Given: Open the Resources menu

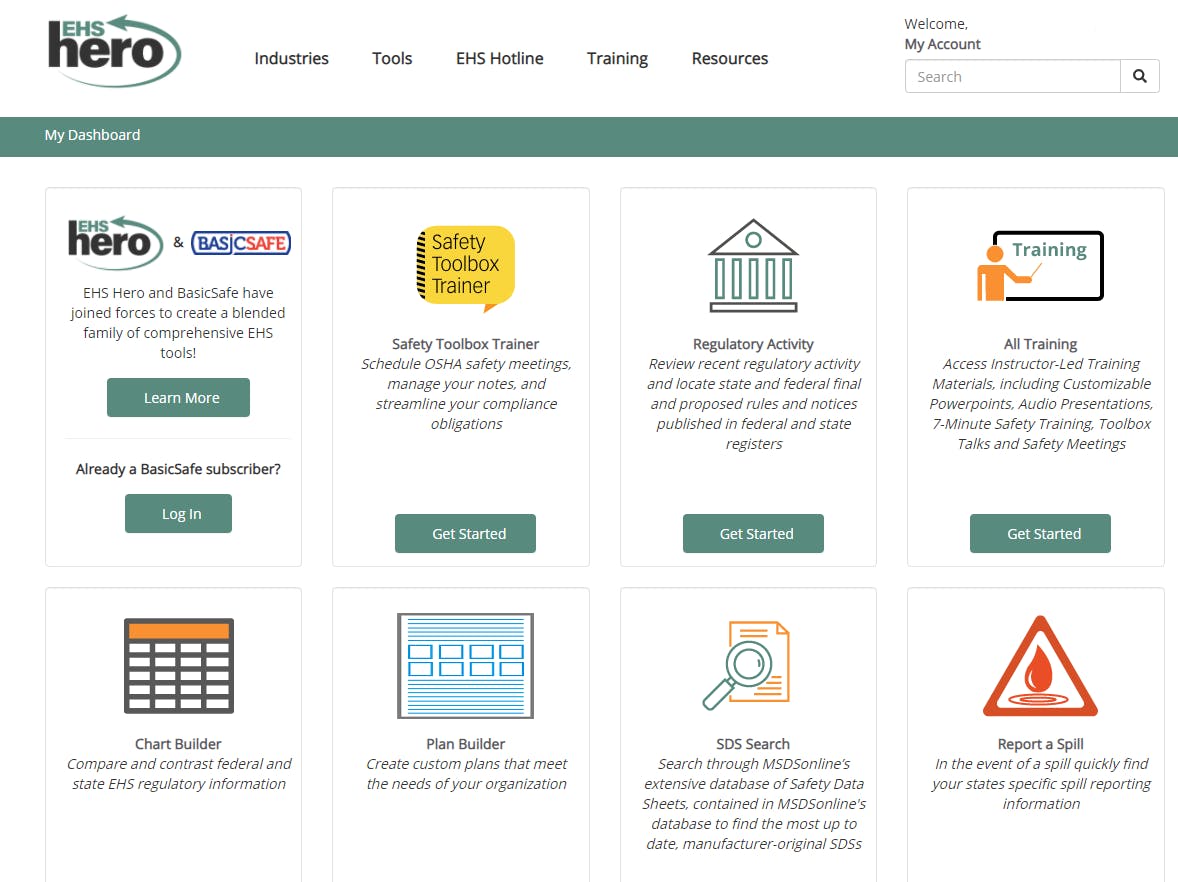Looking at the screenshot, I should (730, 59).
